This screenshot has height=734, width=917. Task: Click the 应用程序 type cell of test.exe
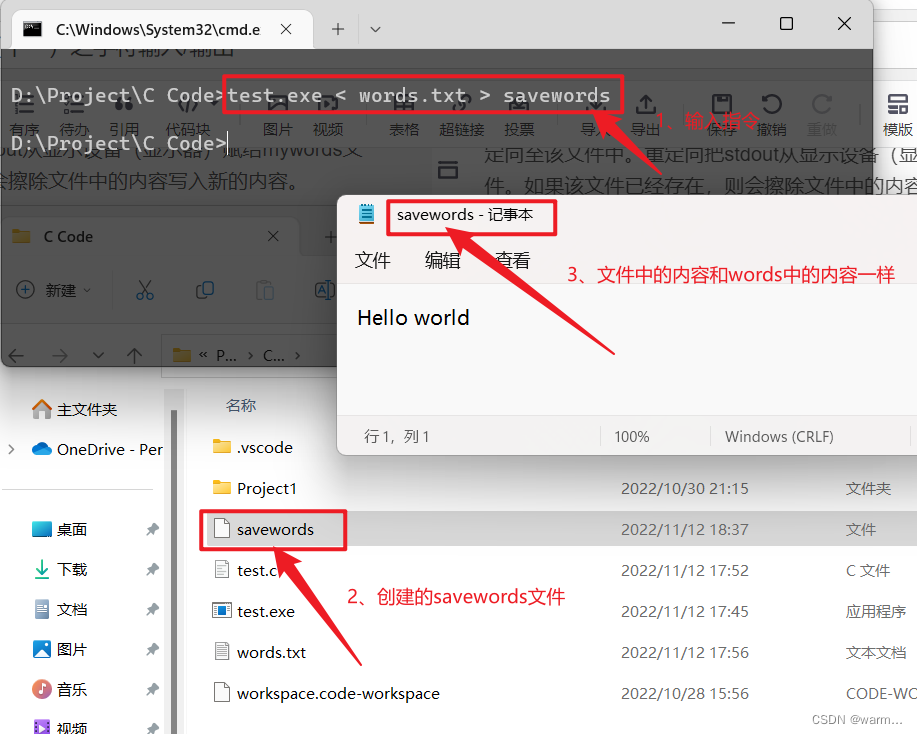(x=875, y=611)
